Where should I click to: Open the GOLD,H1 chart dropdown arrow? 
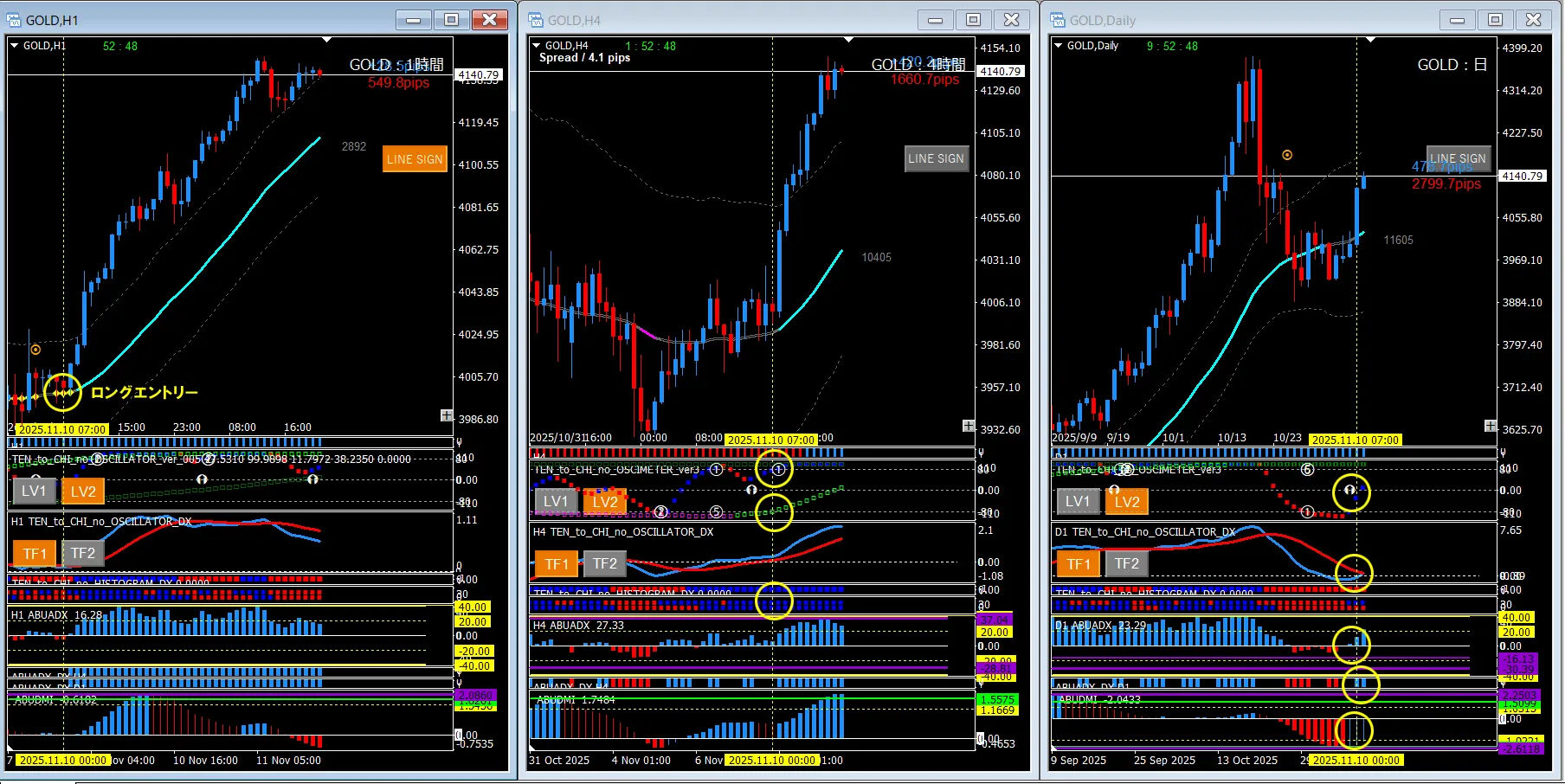14,46
